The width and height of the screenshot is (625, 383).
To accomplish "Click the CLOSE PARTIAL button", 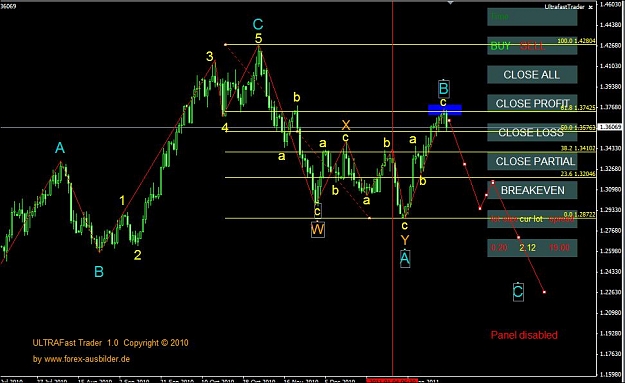I will pyautogui.click(x=532, y=161).
